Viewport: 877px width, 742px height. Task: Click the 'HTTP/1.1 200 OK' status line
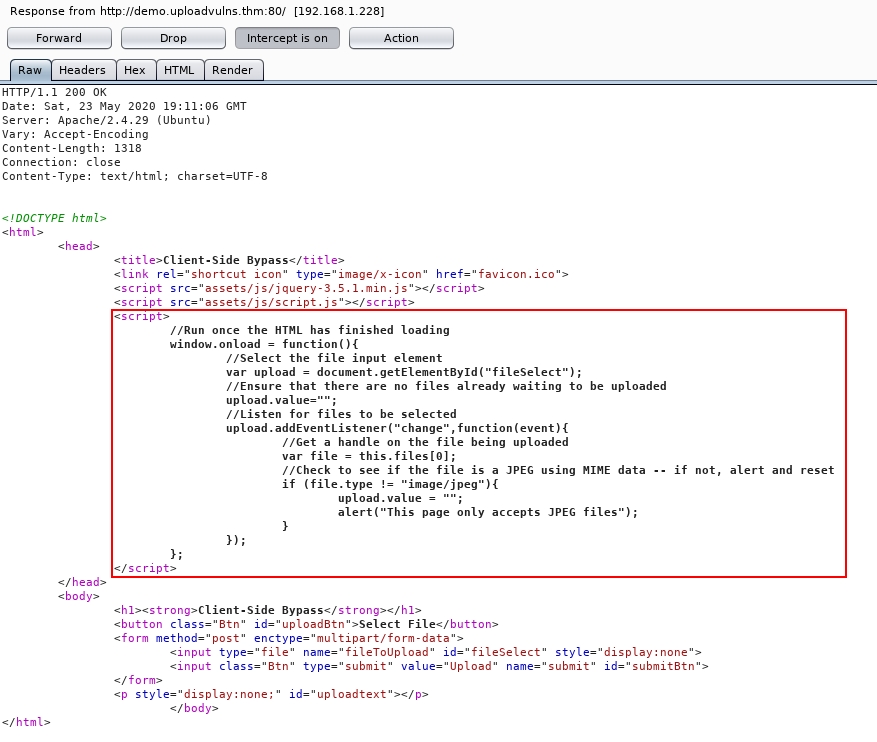54,92
